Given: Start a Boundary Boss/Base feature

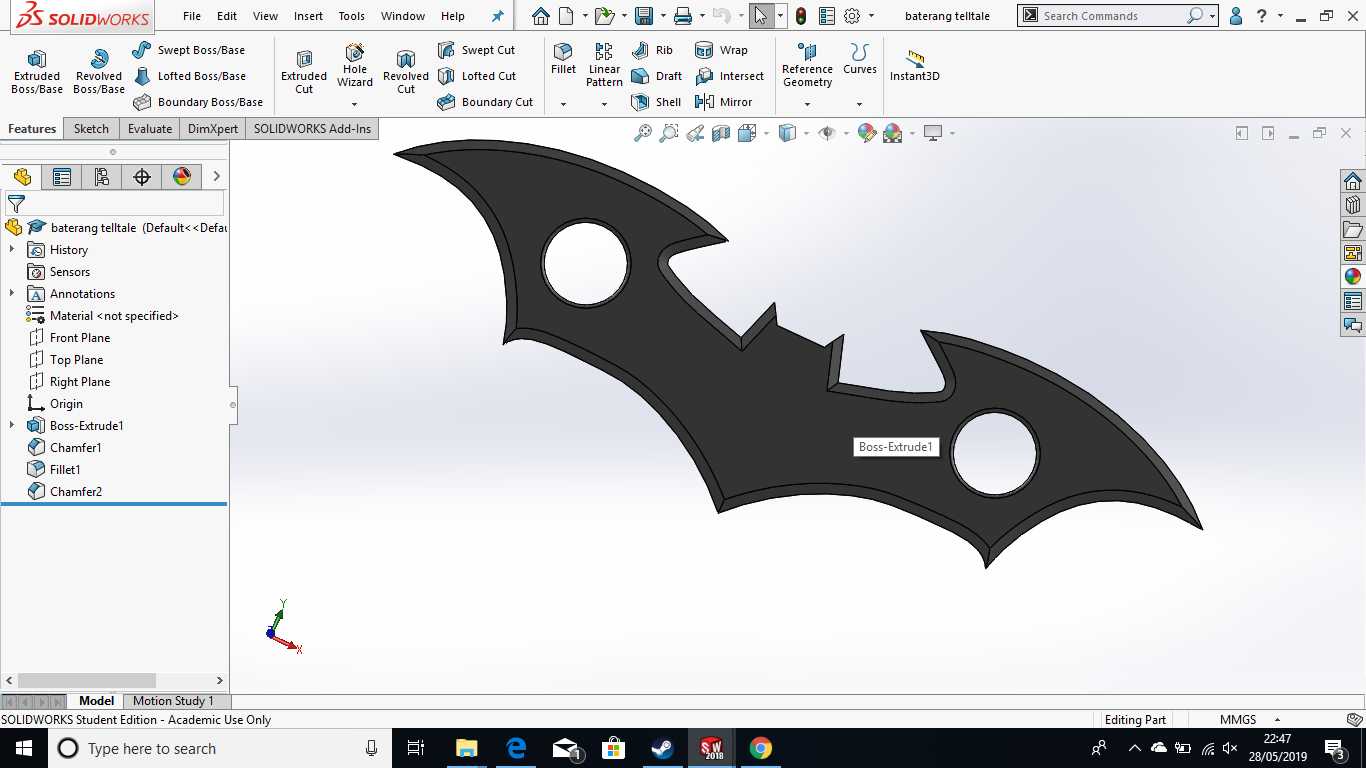Looking at the screenshot, I should point(198,102).
